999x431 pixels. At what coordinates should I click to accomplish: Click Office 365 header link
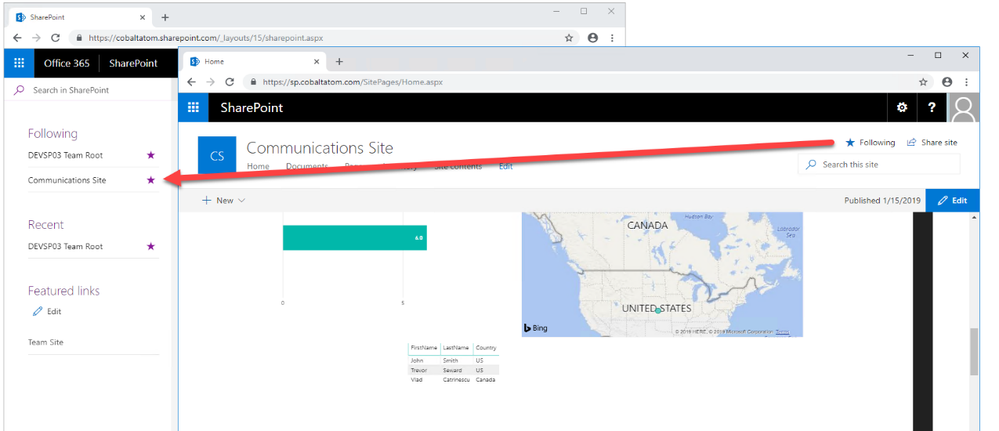(67, 63)
